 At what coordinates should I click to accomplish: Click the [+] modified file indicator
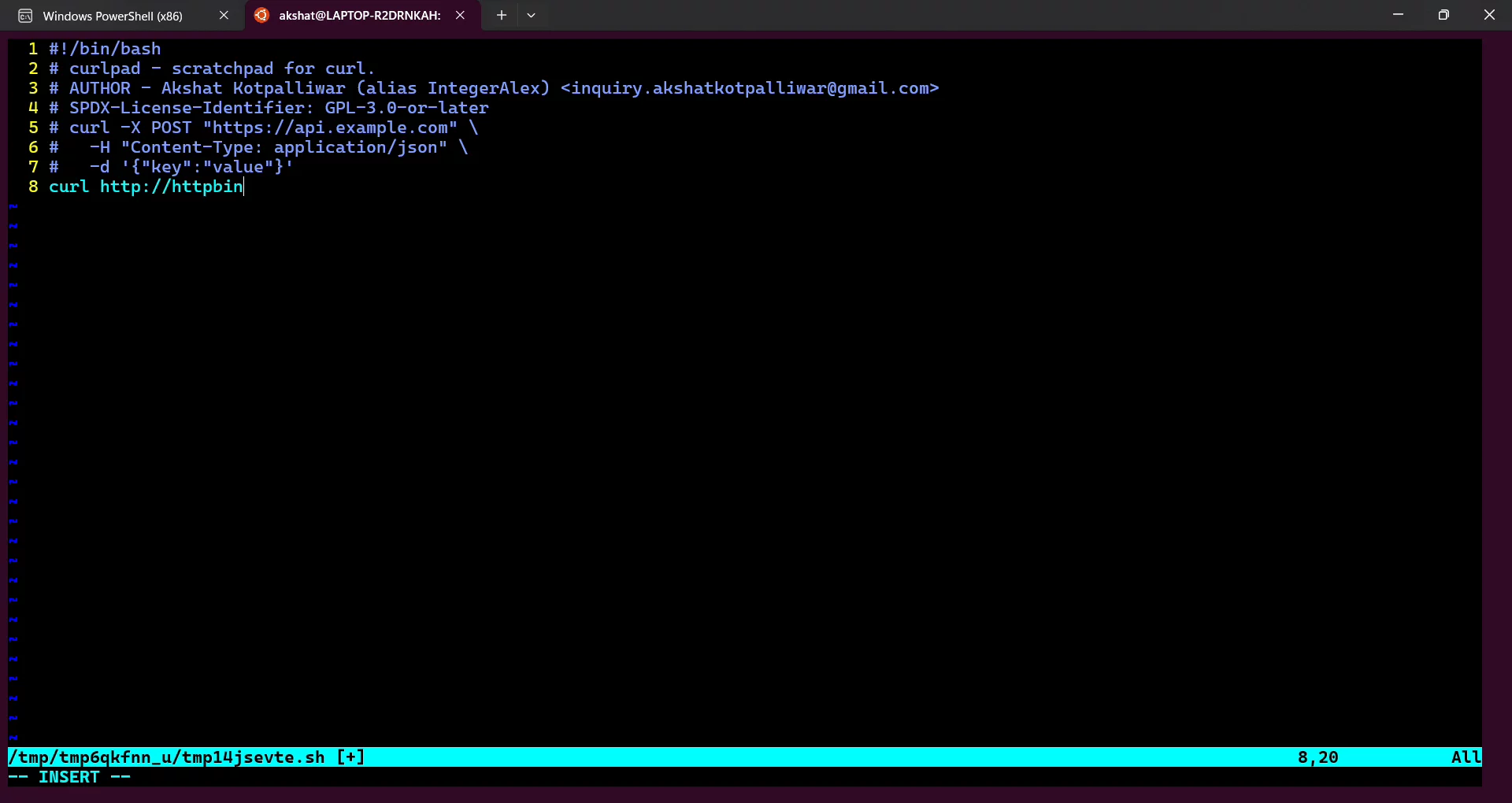(350, 757)
